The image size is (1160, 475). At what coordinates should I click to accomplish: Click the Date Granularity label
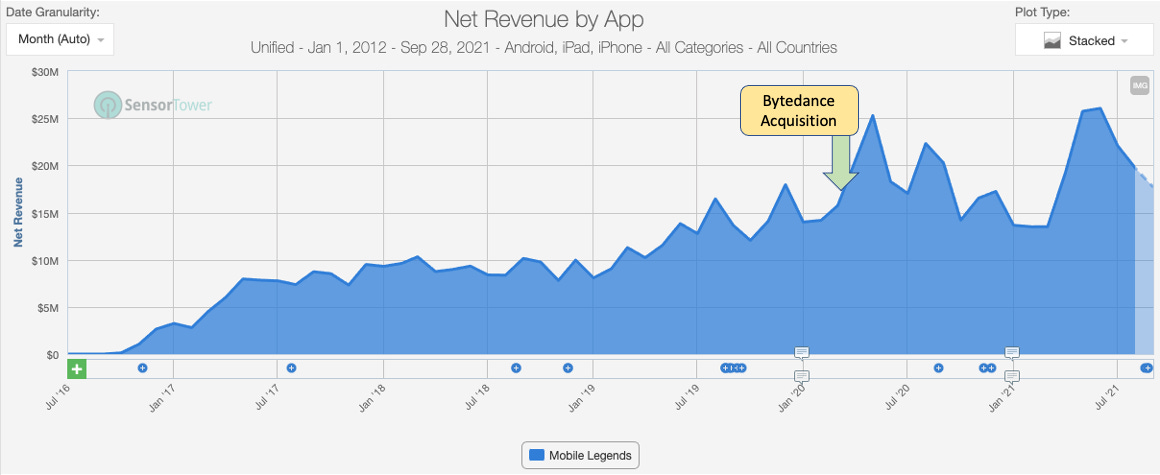point(53,13)
